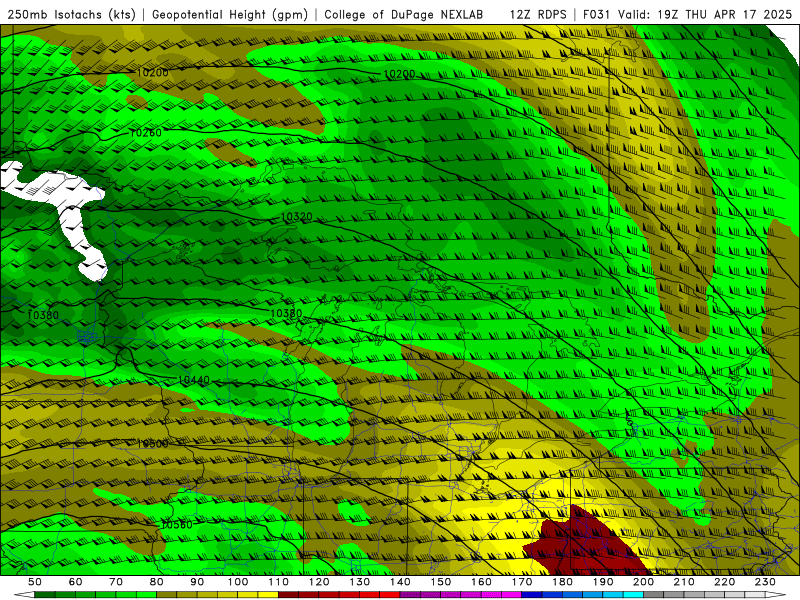Viewport: 800px width, 600px height.
Task: Click the 10380 contour label near the map's left edge
Action: (x=43, y=315)
